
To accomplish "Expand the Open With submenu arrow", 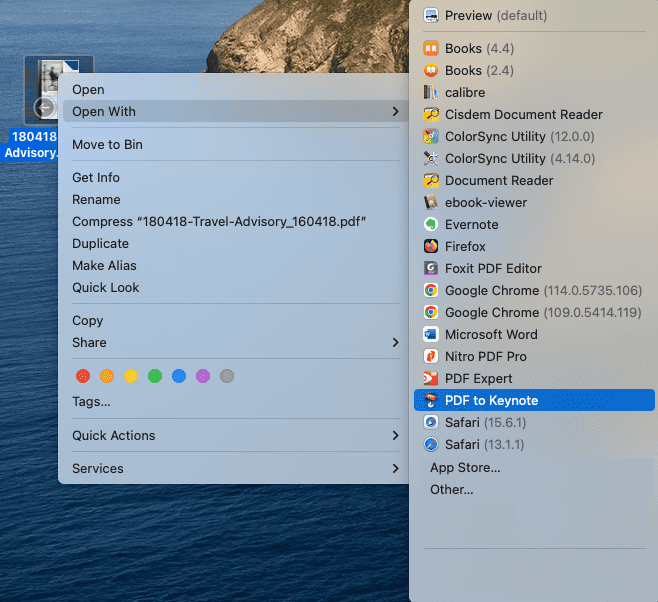I will [x=395, y=111].
